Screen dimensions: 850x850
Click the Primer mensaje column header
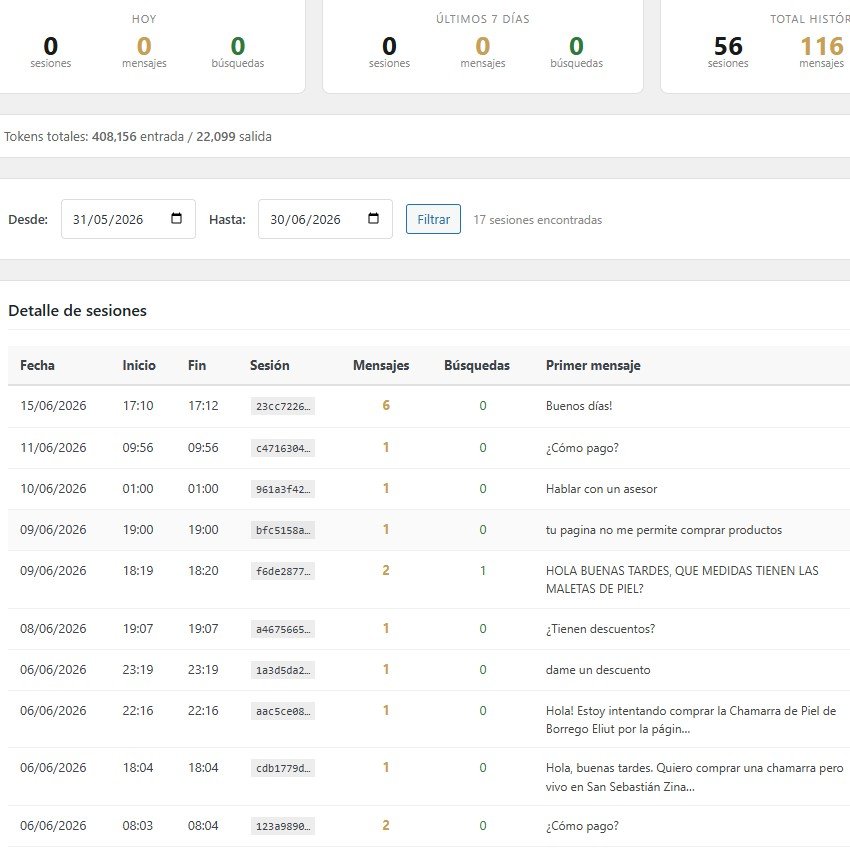[x=593, y=365]
